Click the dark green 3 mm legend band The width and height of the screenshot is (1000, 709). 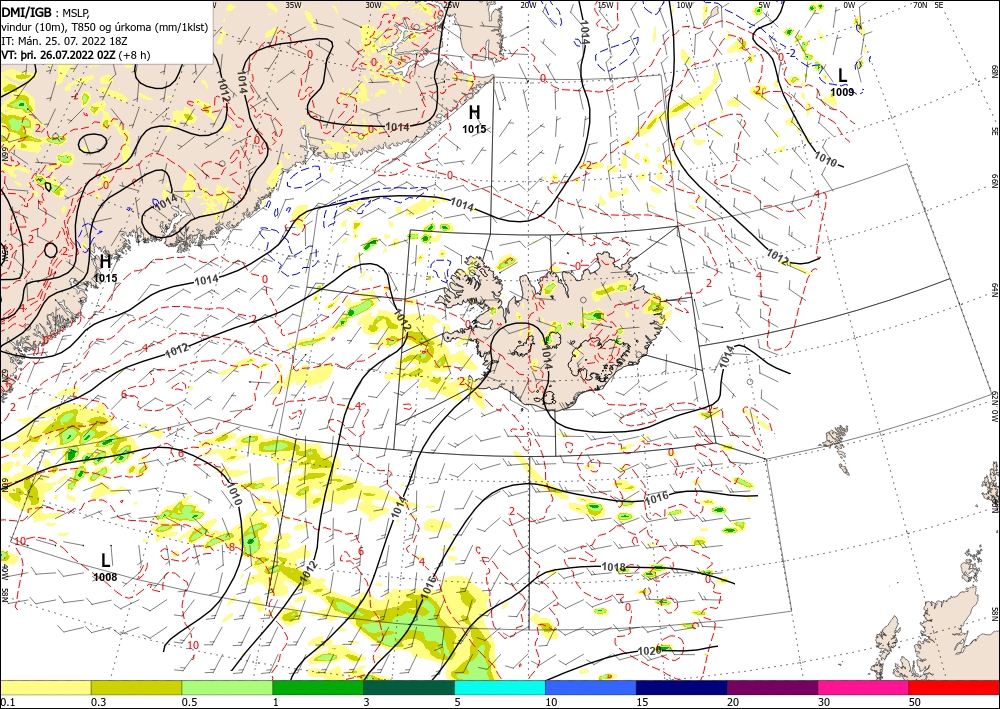[409, 687]
